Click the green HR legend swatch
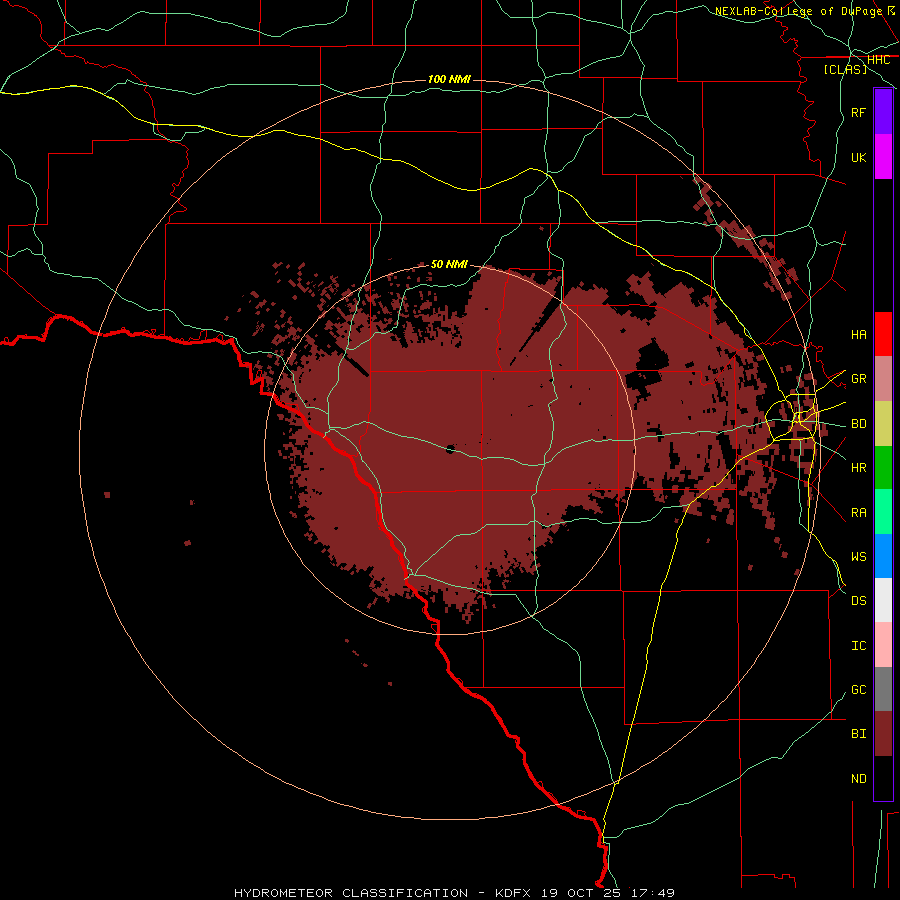900x900 pixels. pos(883,468)
